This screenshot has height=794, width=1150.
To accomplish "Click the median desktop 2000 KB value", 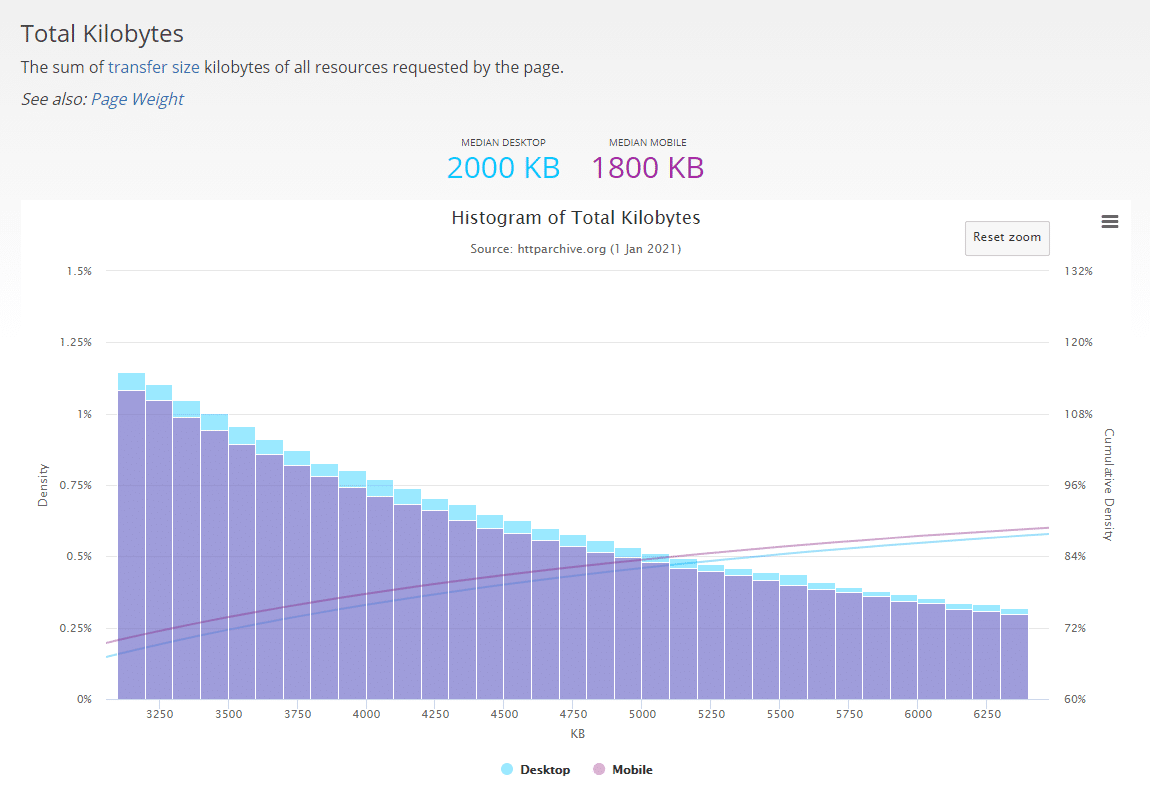I will [x=503, y=168].
